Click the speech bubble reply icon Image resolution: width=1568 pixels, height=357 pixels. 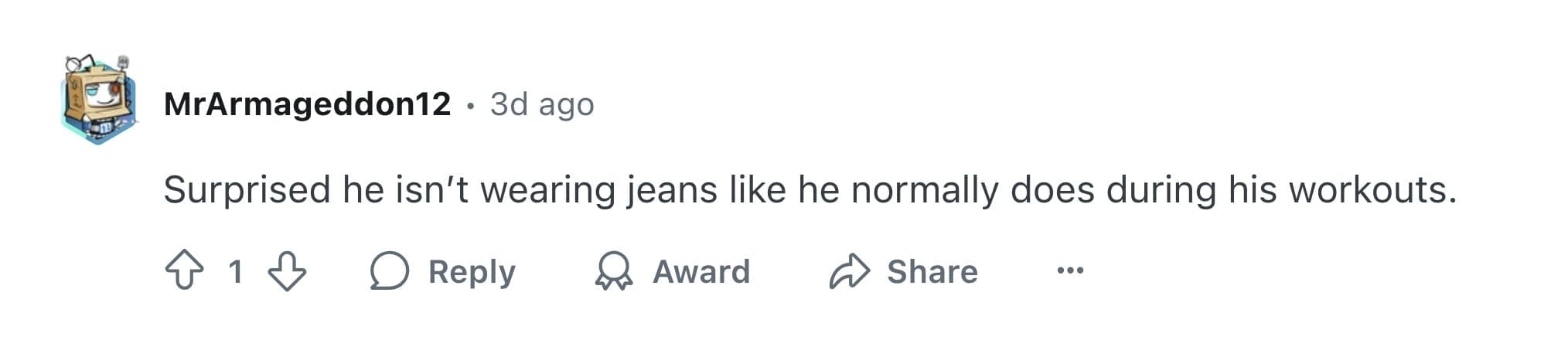point(389,270)
